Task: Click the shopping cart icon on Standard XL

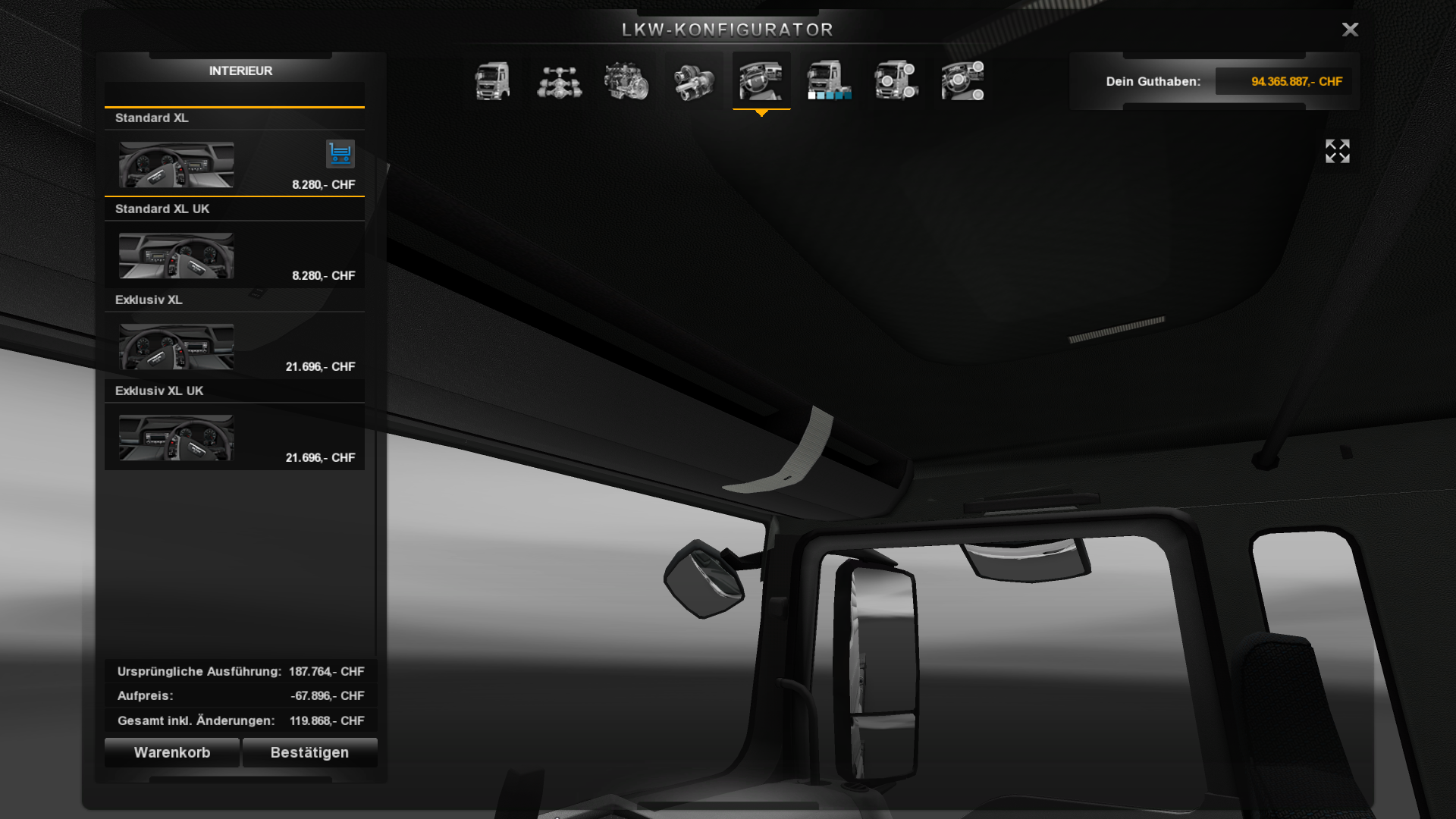Action: 340,153
